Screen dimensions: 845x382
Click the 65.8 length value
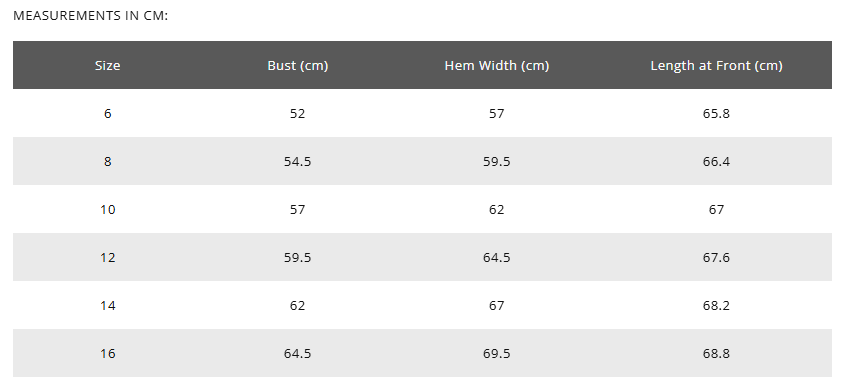(716, 113)
